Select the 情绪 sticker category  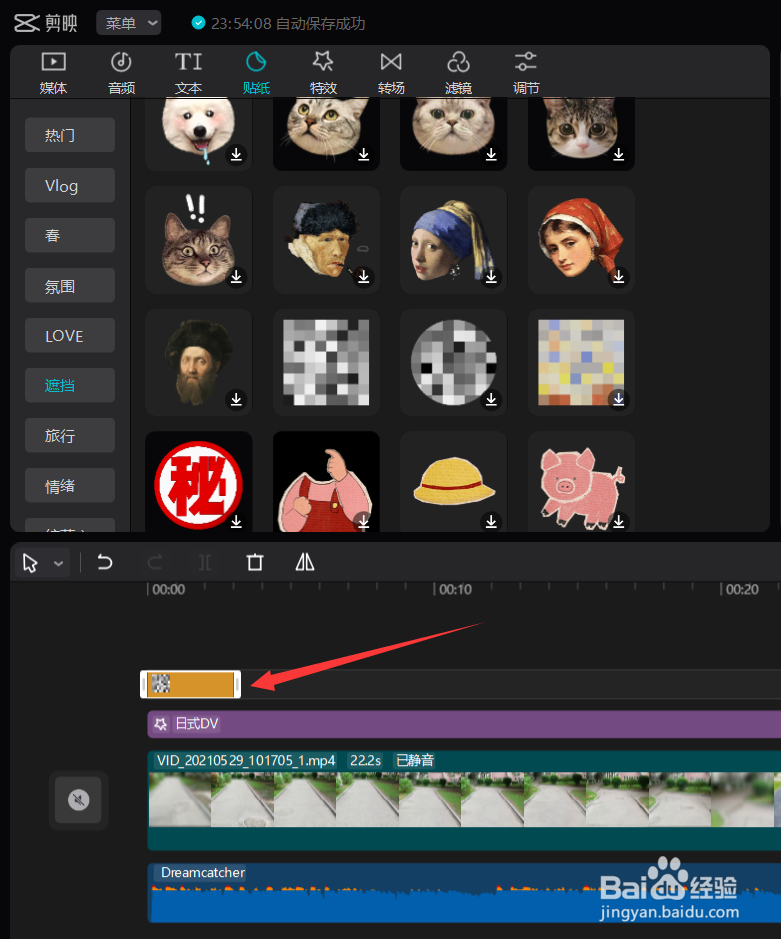(69, 486)
